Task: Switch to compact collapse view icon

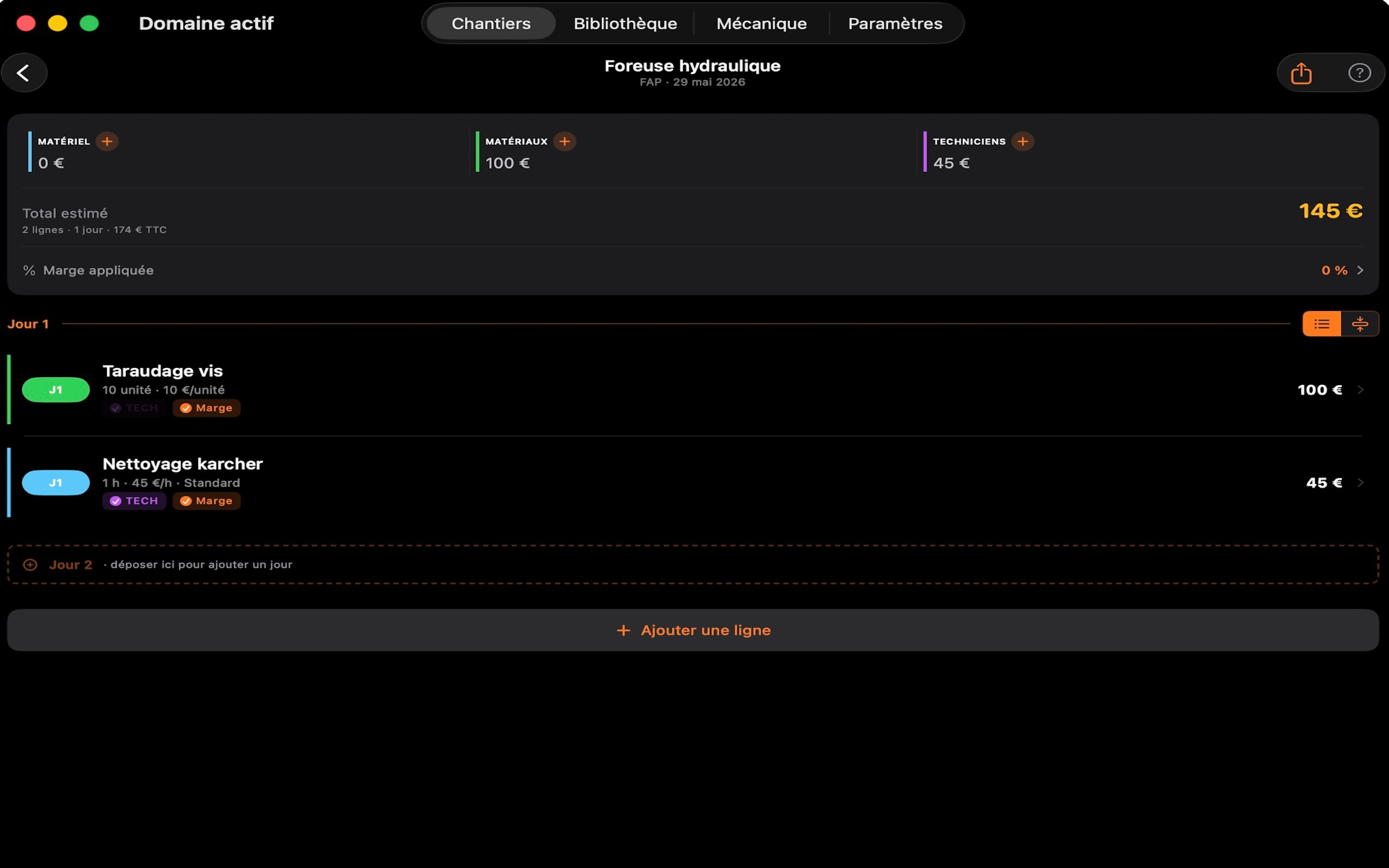Action: pyautogui.click(x=1360, y=324)
